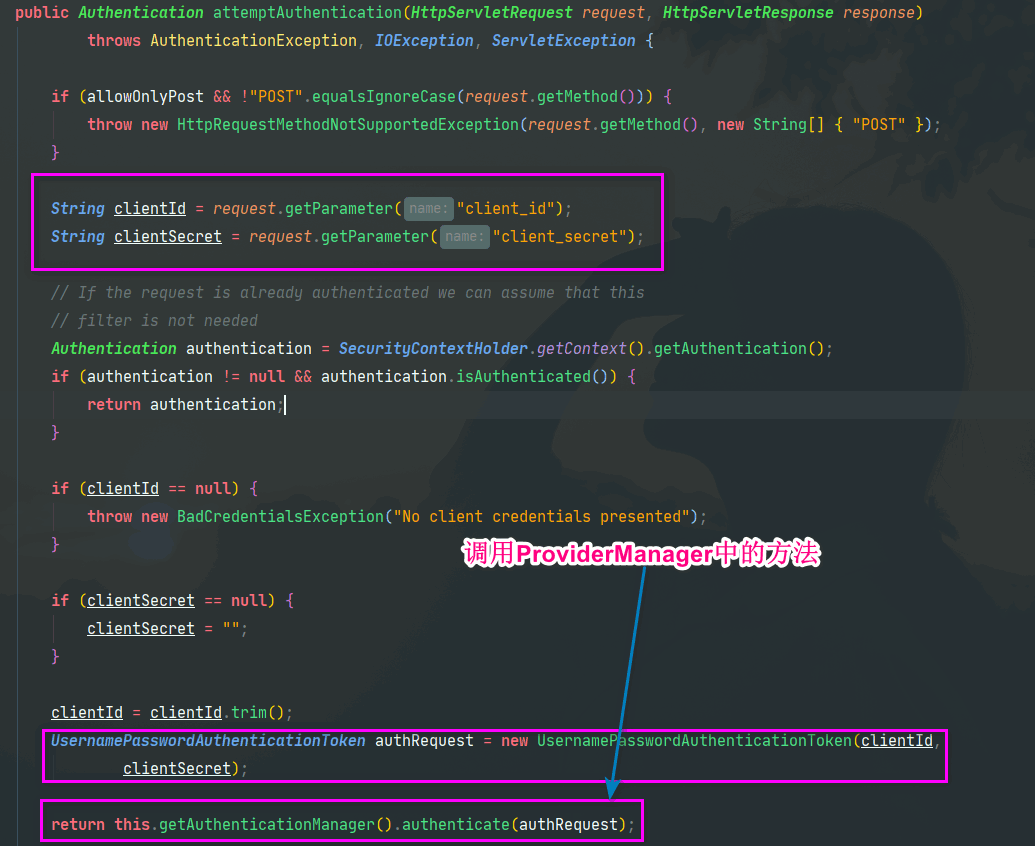Click 'name:' hint before "client_id"
The width and height of the screenshot is (1035, 846).
(x=428, y=209)
